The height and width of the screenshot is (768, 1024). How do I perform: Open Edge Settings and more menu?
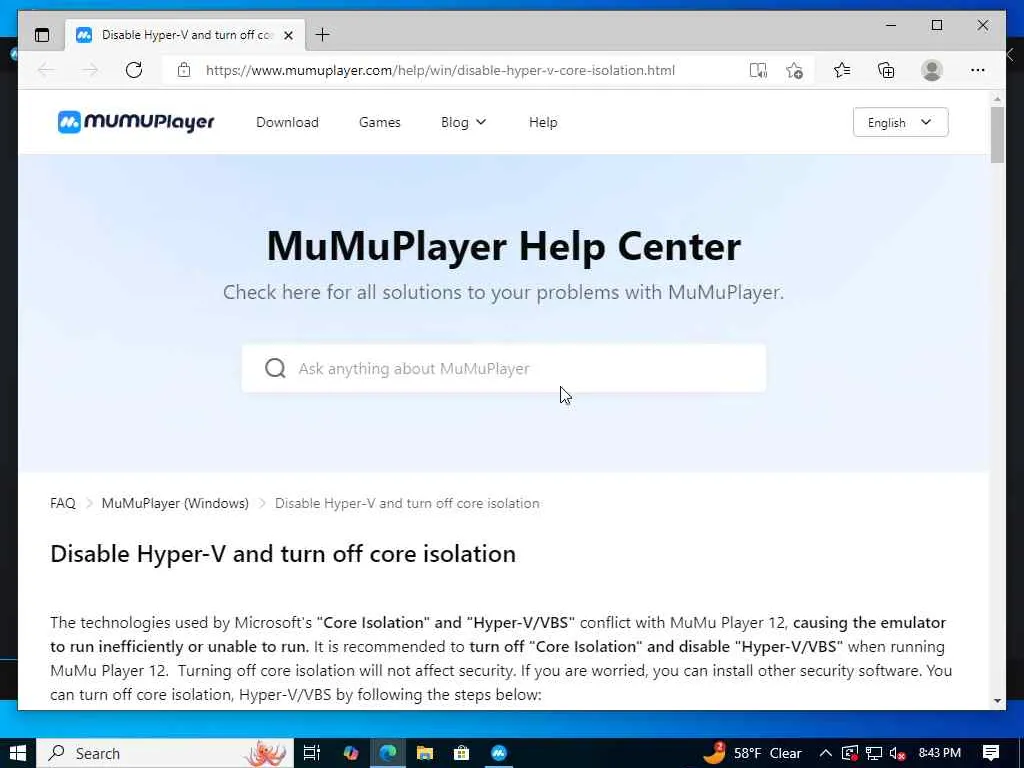[978, 70]
